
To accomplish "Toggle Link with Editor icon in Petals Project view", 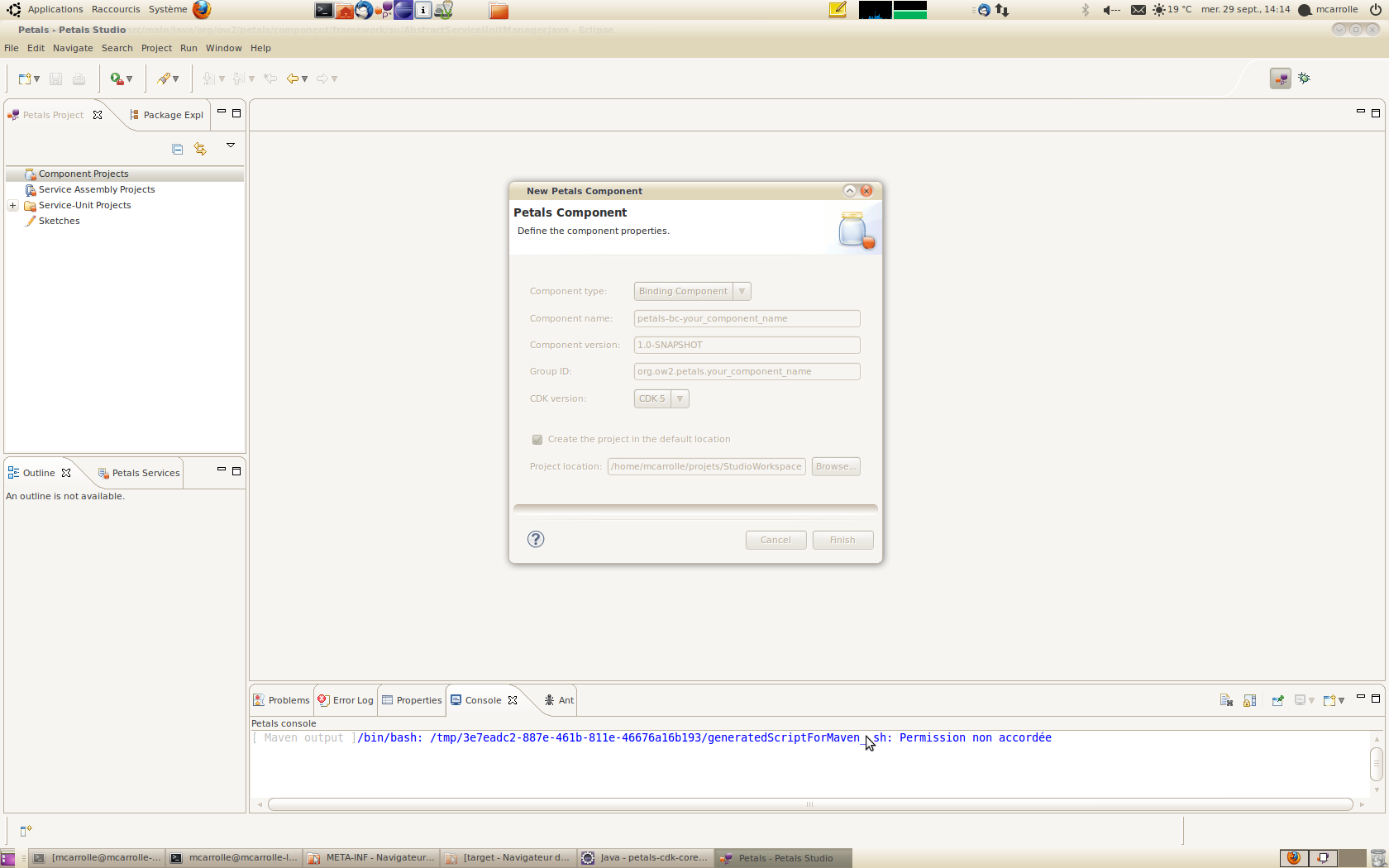I will [200, 149].
